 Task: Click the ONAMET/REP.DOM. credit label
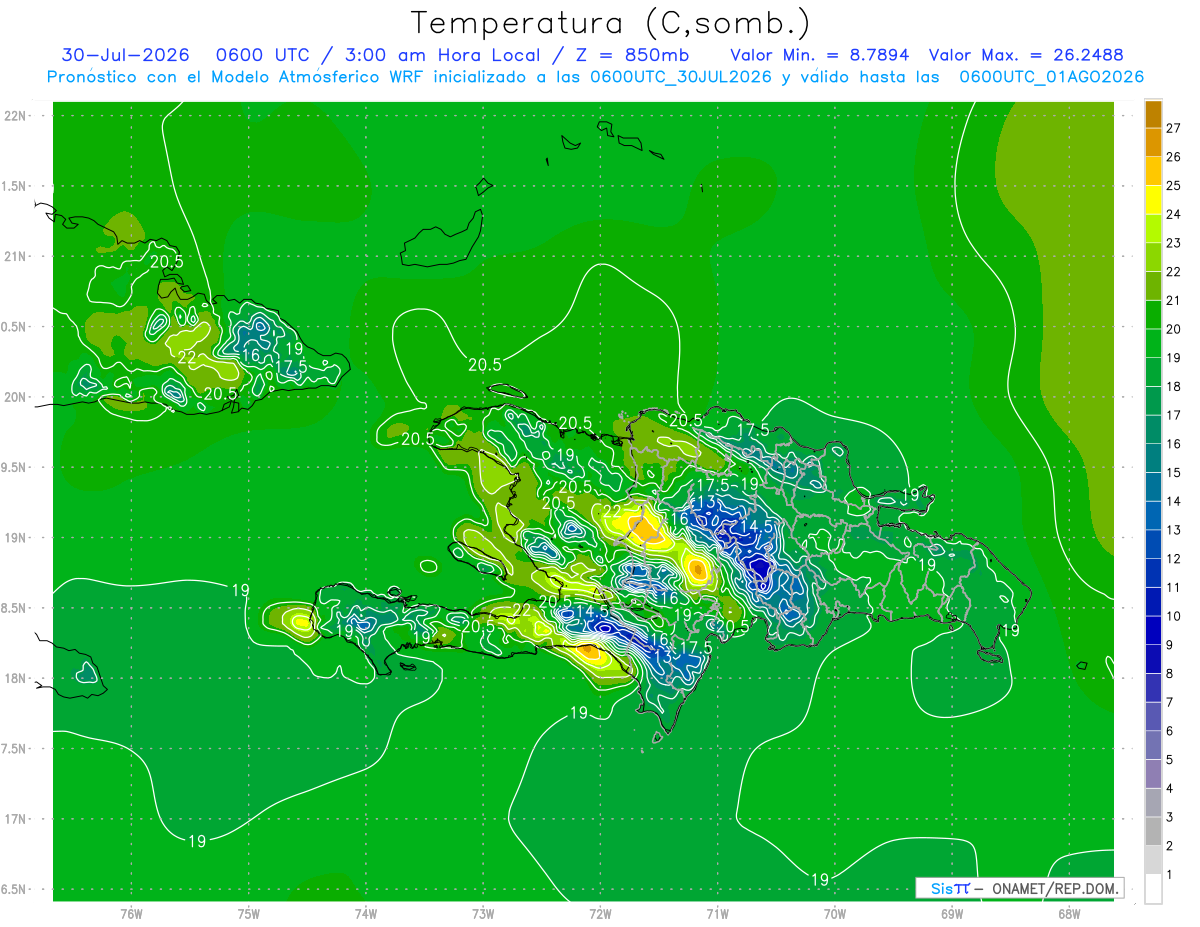point(1054,888)
